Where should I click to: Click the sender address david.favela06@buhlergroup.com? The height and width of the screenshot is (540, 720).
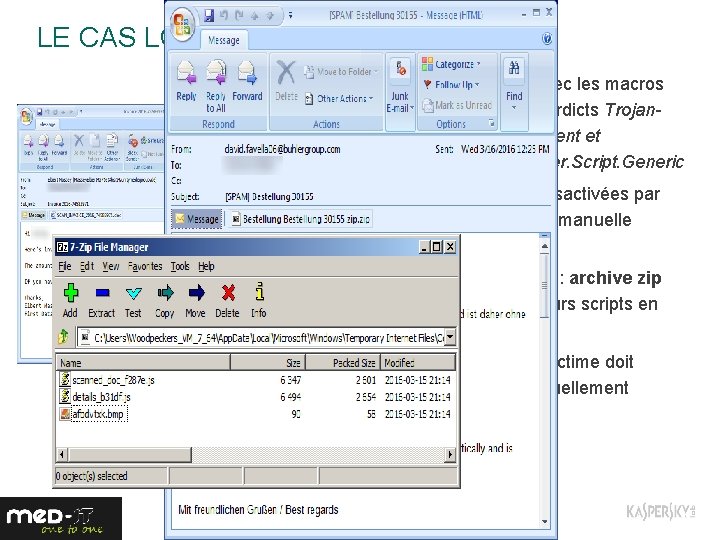[x=282, y=149]
